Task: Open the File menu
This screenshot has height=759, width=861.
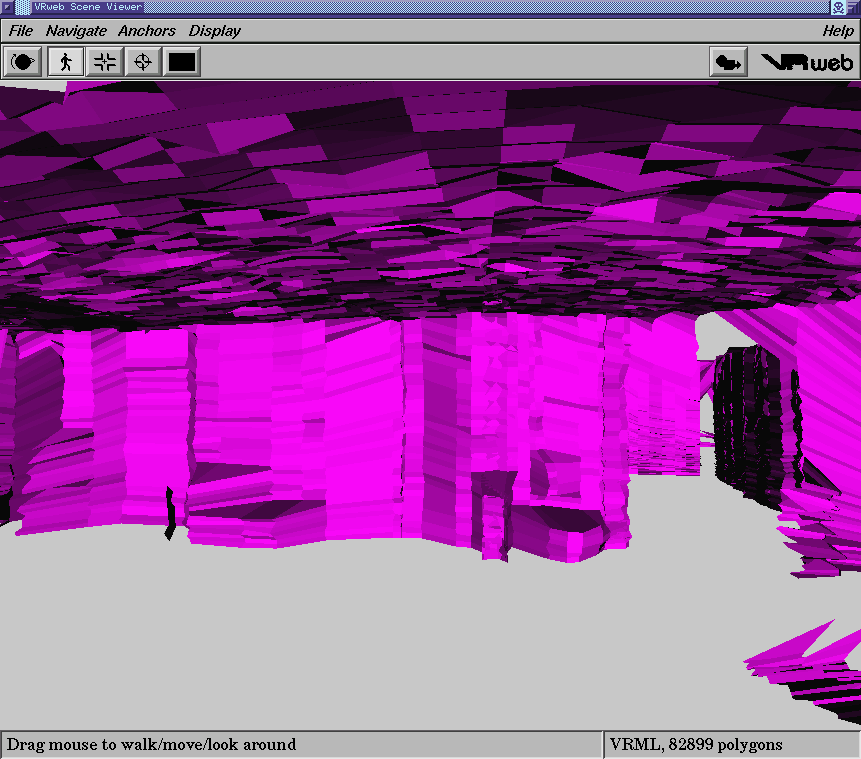Action: 20,31
